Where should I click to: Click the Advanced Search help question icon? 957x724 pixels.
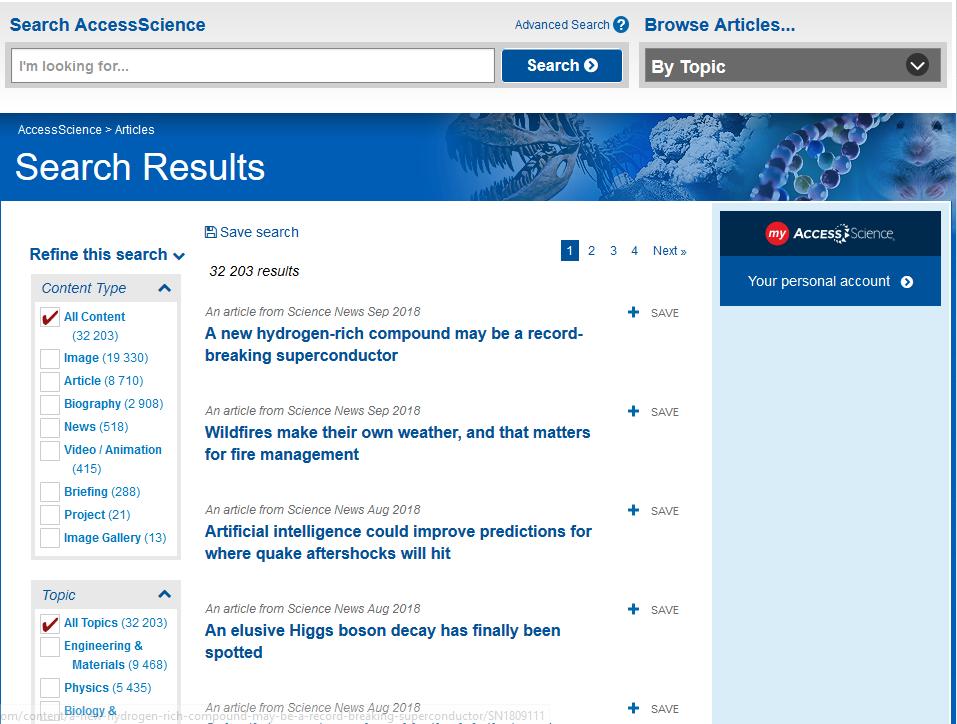point(621,25)
